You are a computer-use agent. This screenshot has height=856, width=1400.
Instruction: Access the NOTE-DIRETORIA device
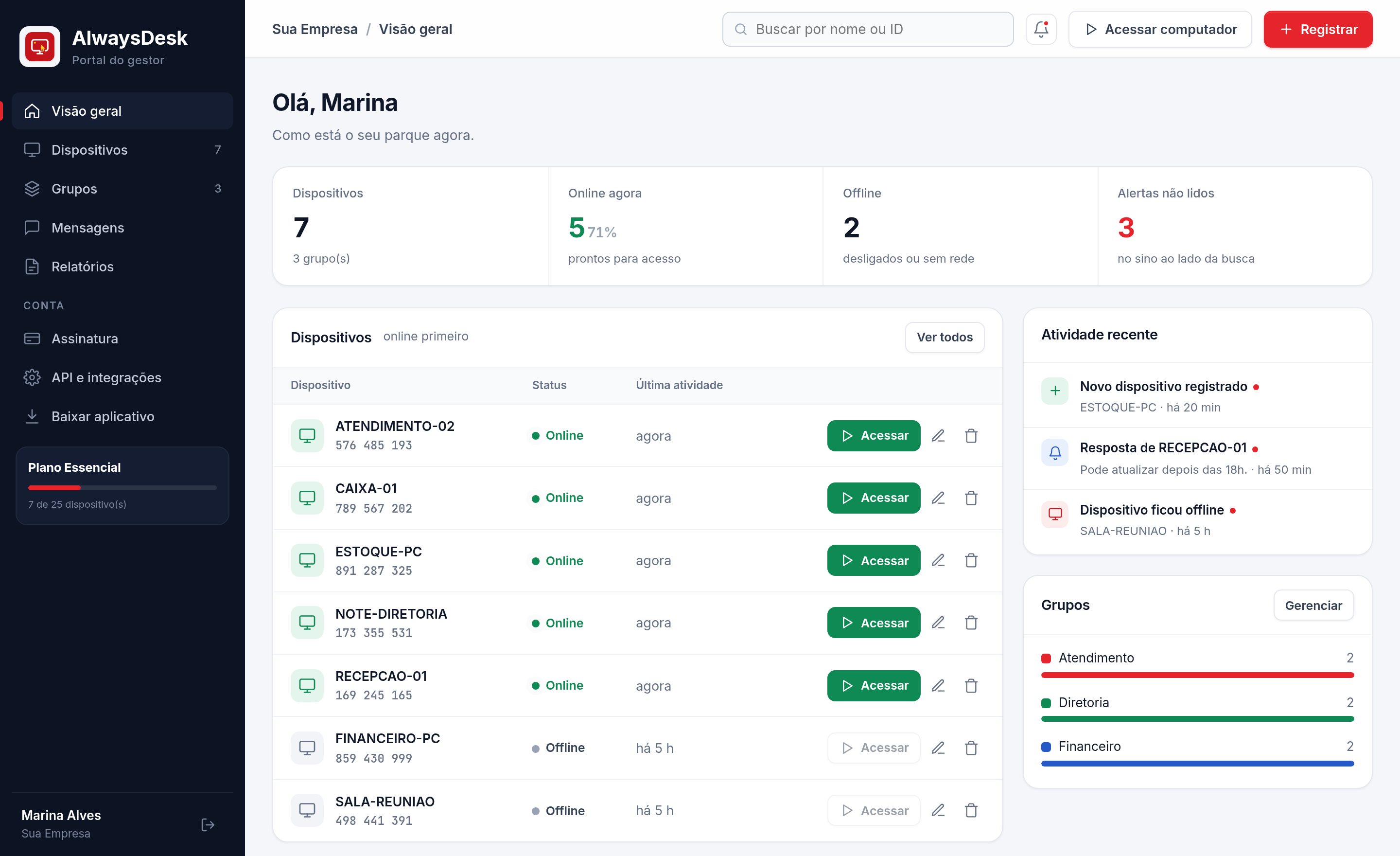(x=873, y=623)
